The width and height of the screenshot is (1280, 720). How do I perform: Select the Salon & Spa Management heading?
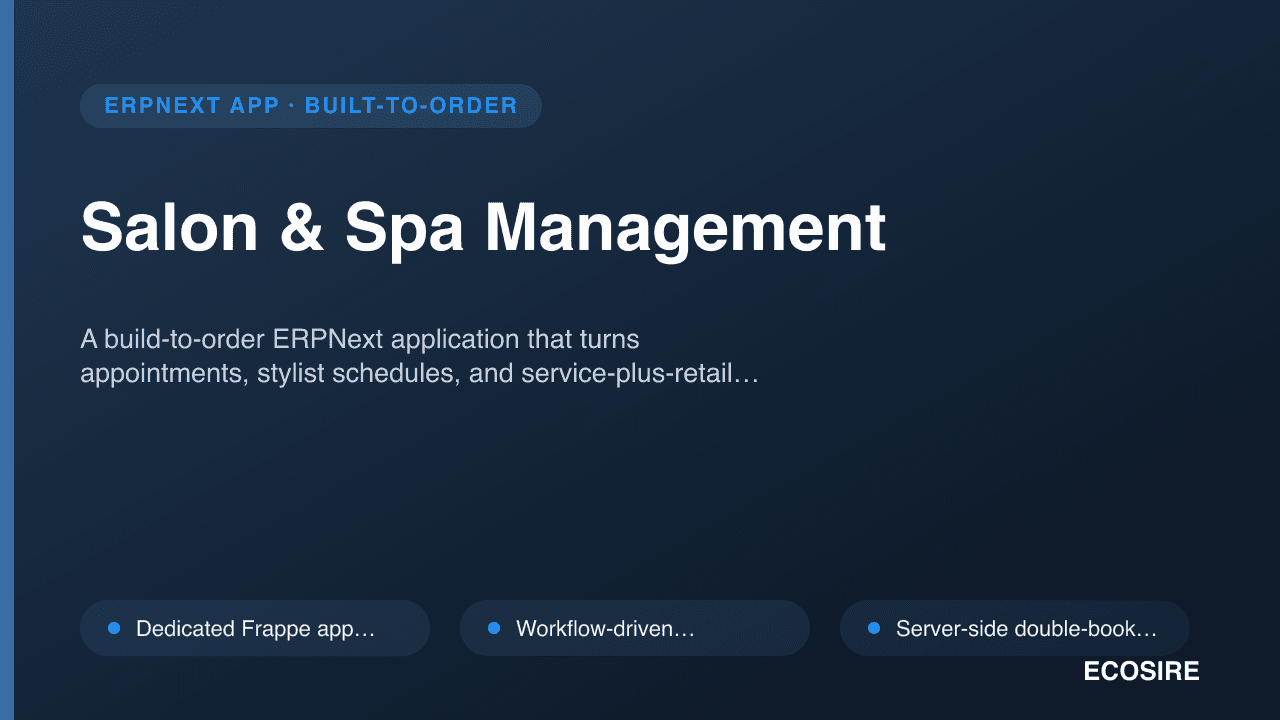(x=483, y=228)
